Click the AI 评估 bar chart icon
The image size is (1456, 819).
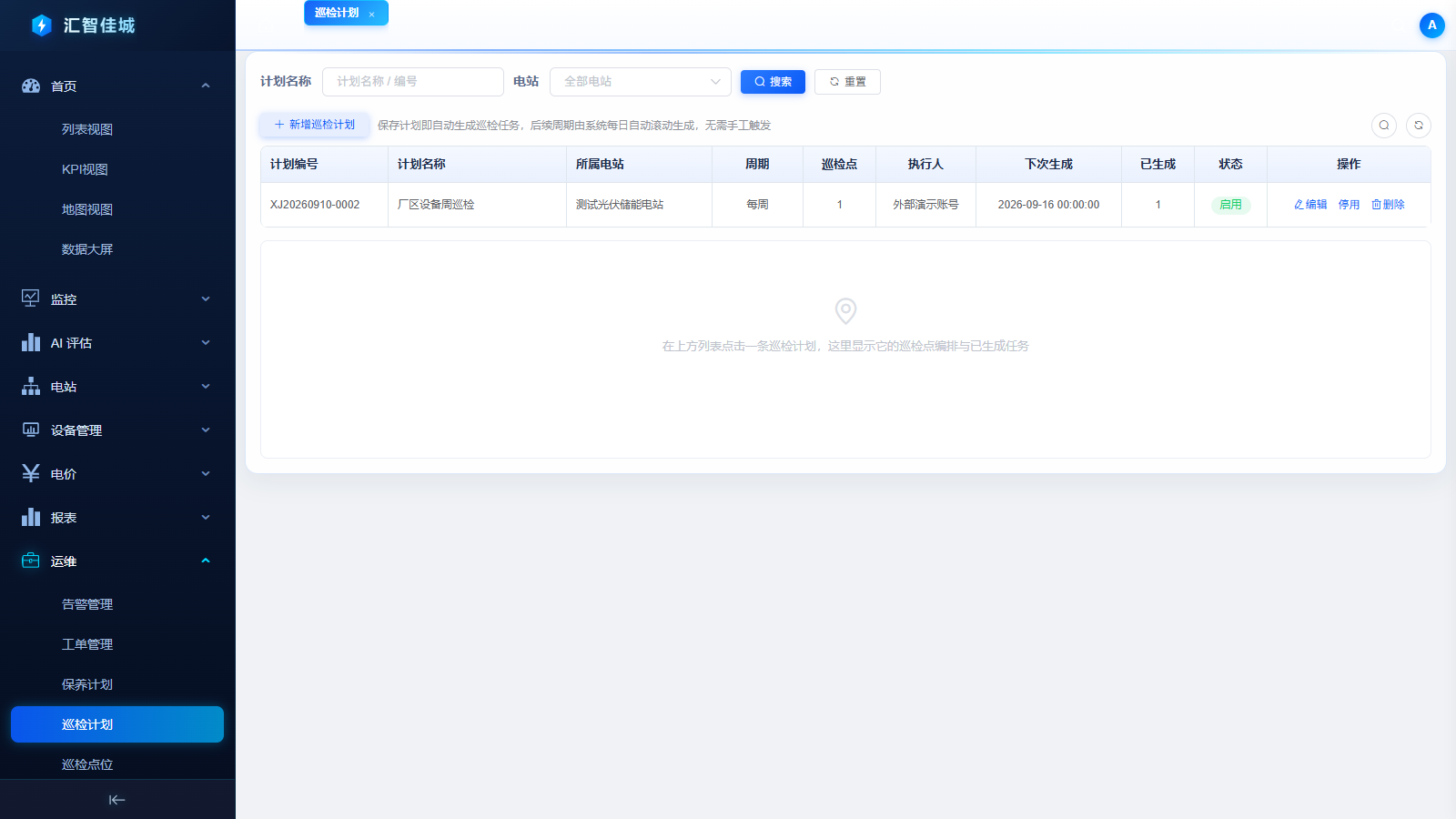click(x=31, y=342)
